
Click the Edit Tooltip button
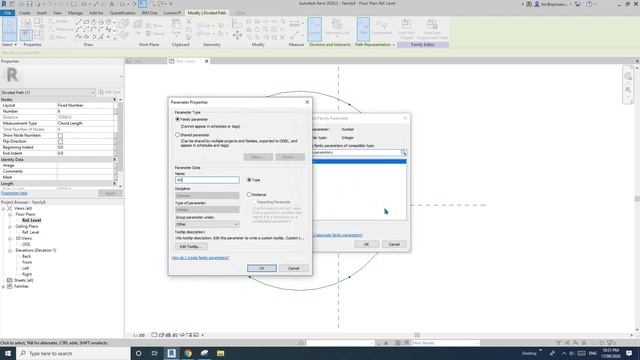point(191,247)
